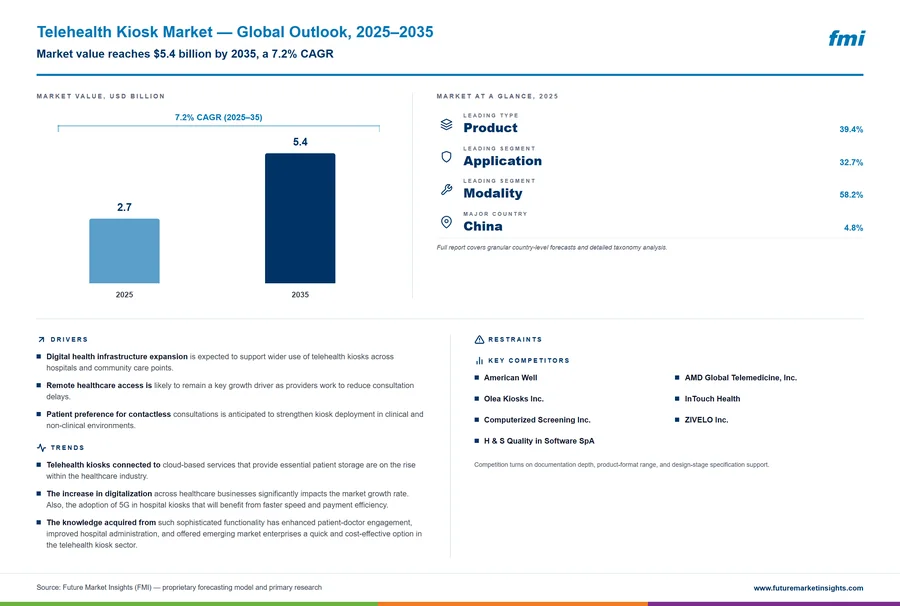Select the dark blue 2035 bar
Image resolution: width=900 pixels, height=606 pixels.
coord(300,218)
